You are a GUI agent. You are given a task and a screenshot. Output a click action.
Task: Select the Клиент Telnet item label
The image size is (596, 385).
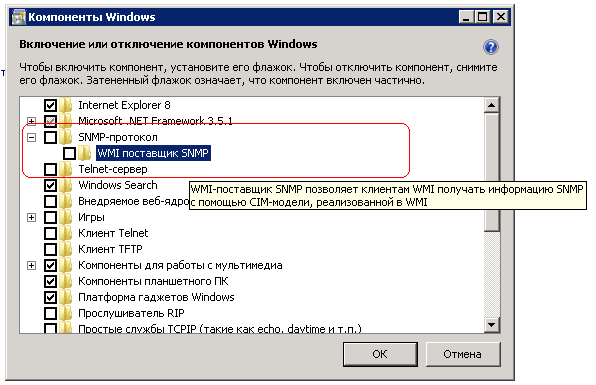point(113,233)
